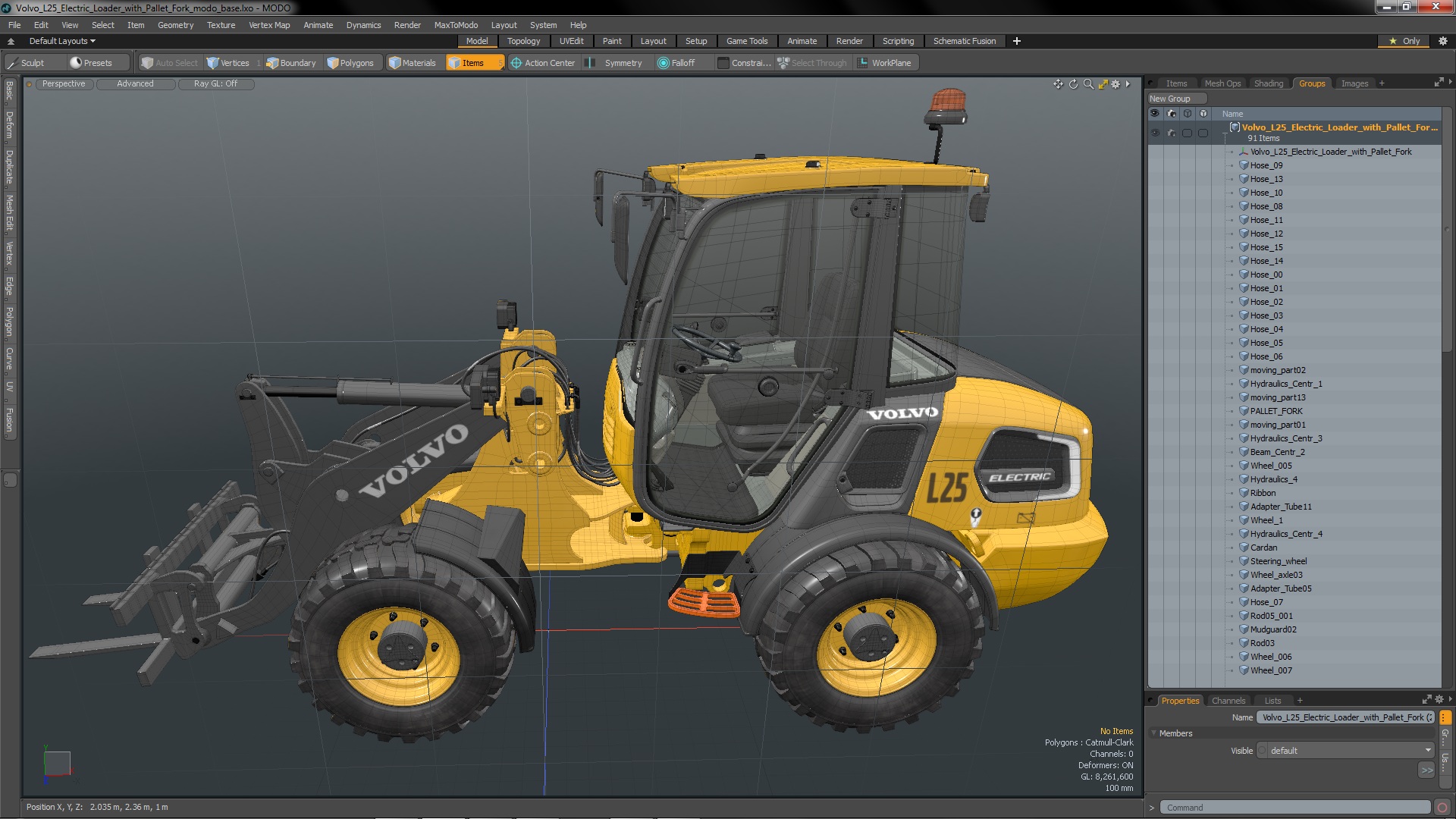Click the eye column header icon
This screenshot has height=819, width=1456.
pyautogui.click(x=1155, y=114)
